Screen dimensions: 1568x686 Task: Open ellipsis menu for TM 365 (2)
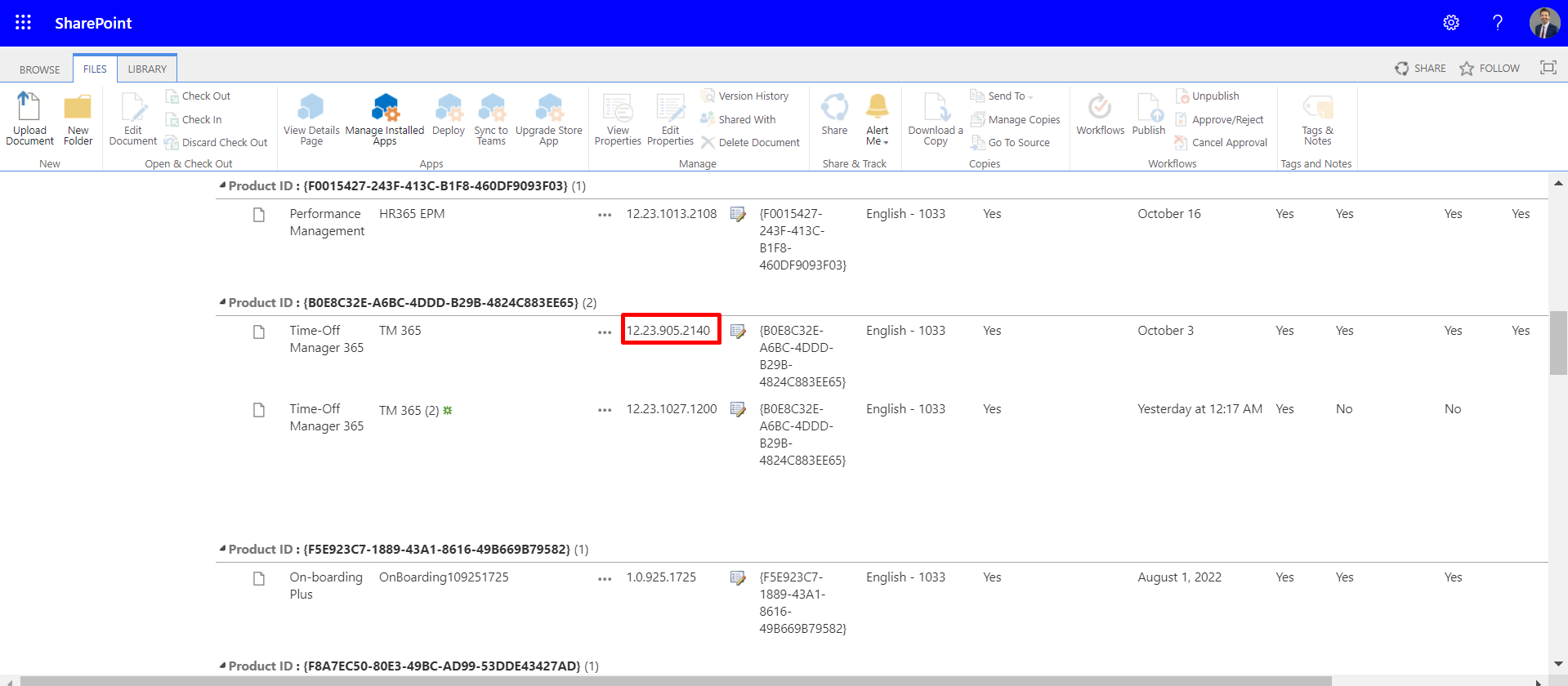[605, 410]
